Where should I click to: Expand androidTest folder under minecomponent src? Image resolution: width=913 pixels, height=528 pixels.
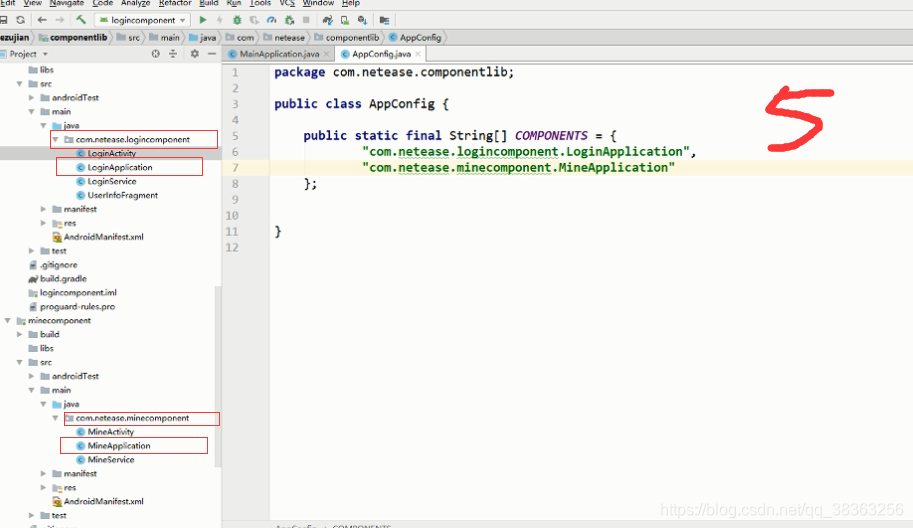point(31,376)
